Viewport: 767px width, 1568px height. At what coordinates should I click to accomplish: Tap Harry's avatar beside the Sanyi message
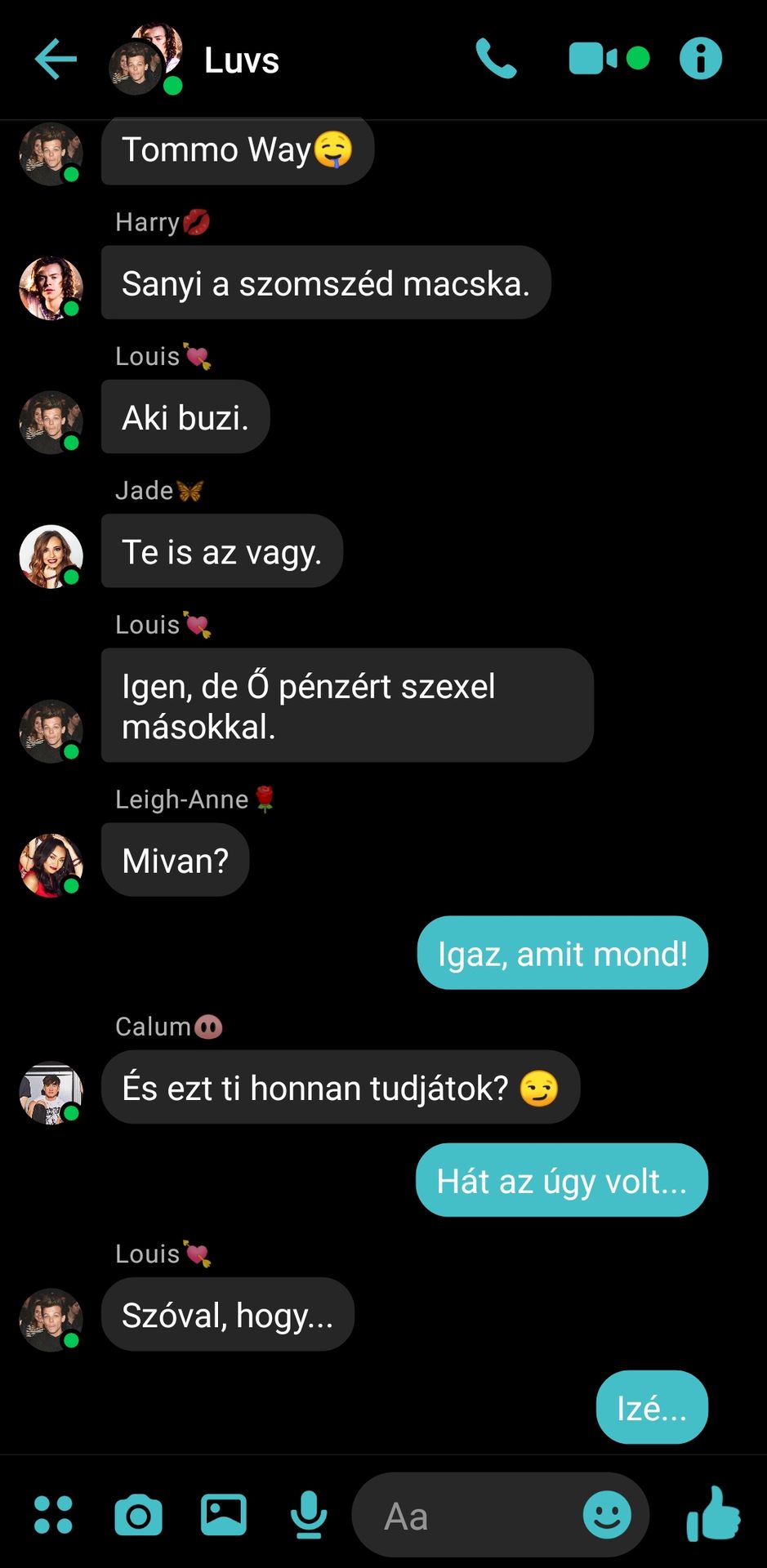51,288
